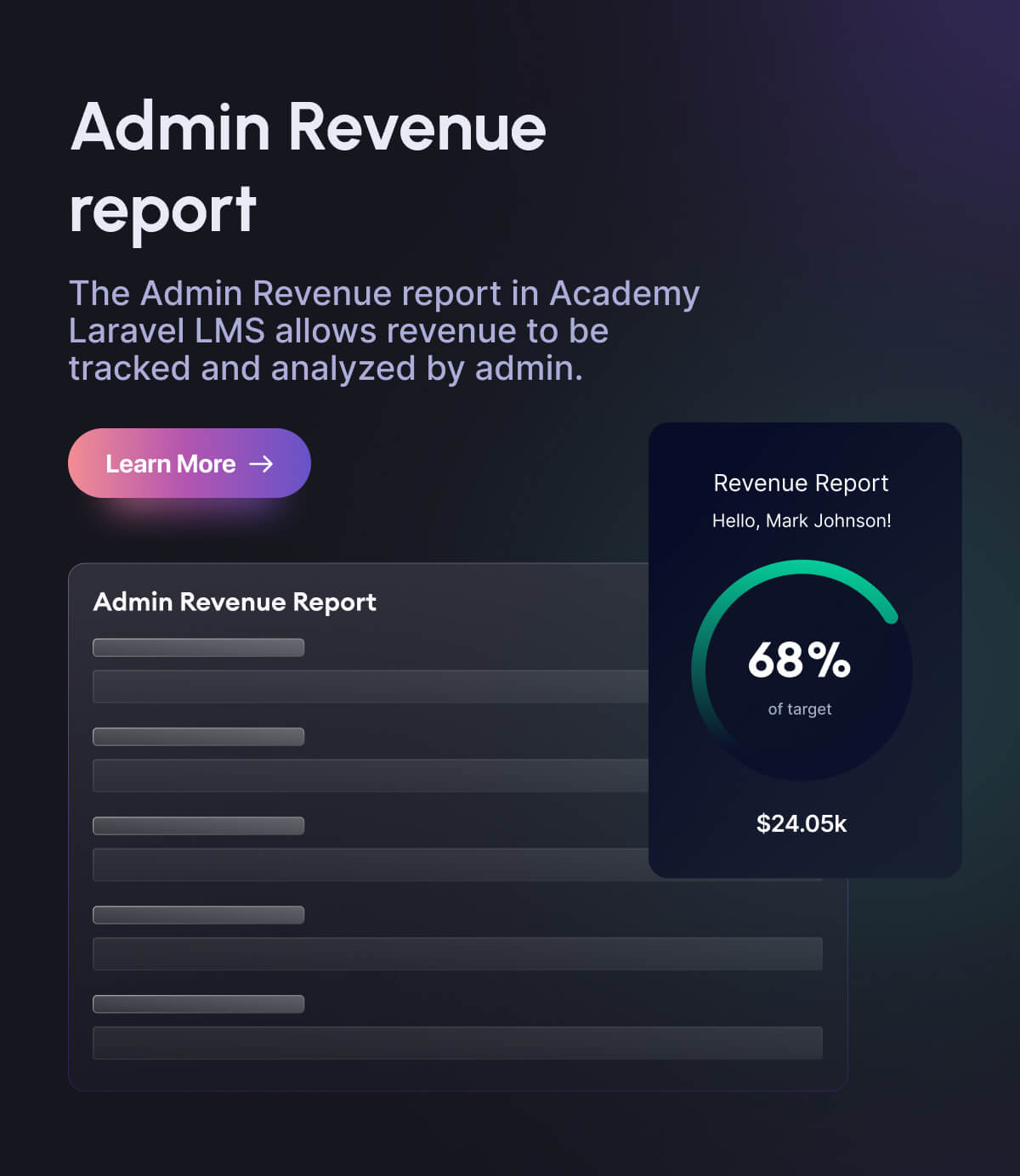The height and width of the screenshot is (1176, 1020).
Task: Click the "Admin Revenue Report" skeleton panel title
Action: click(x=235, y=602)
